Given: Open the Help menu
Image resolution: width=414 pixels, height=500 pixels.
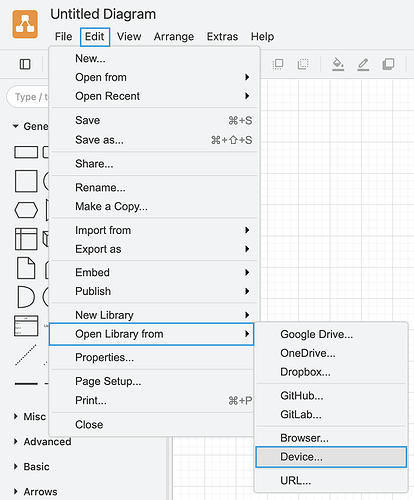Looking at the screenshot, I should point(262,36).
